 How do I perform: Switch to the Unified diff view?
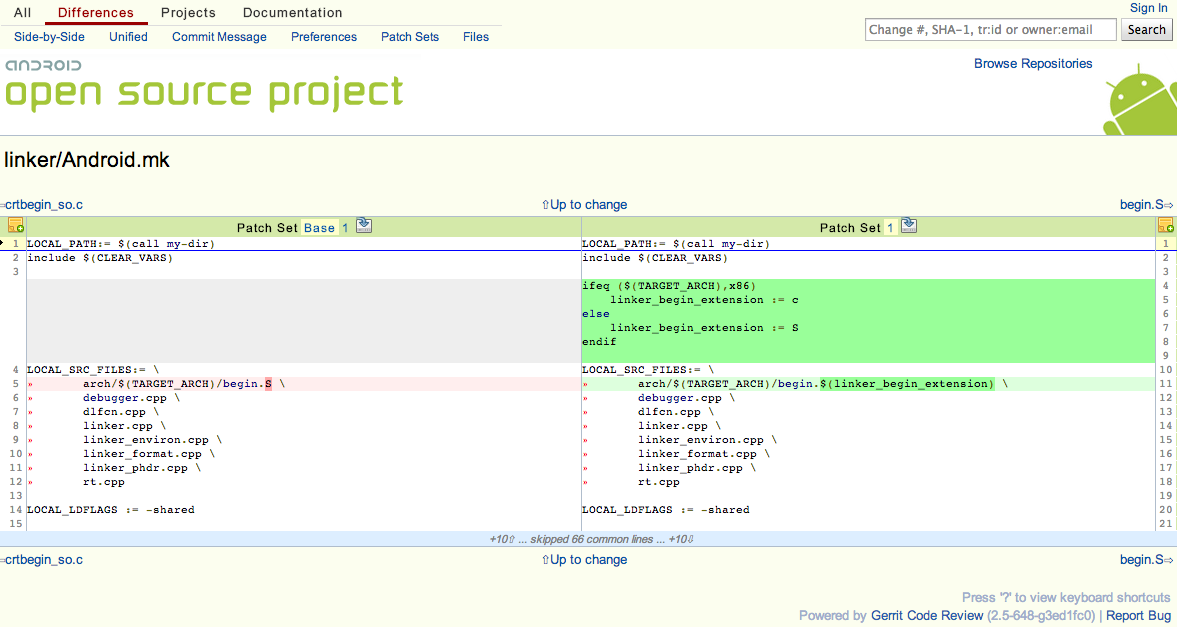click(x=128, y=37)
